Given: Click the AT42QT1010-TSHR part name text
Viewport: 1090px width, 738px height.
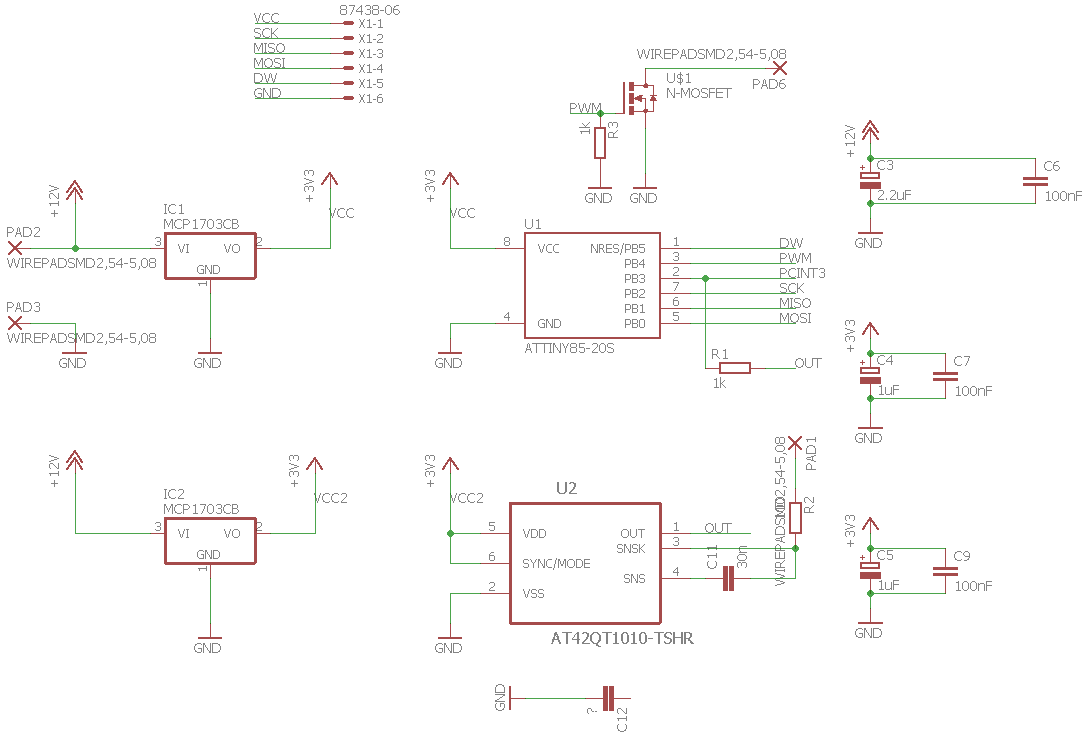Looking at the screenshot, I should 622,638.
